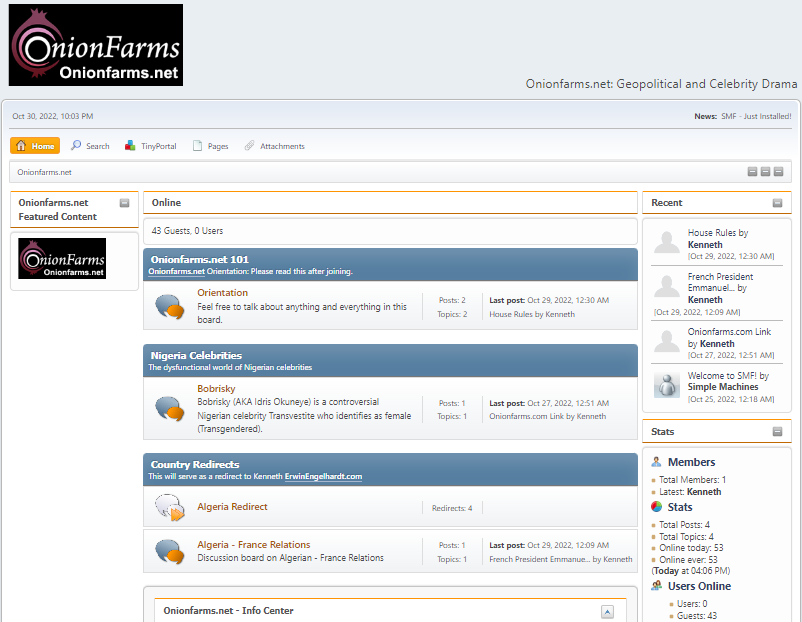The width and height of the screenshot is (802, 622).
Task: Open the featured OnionFarms thumbnail image
Action: [62, 258]
